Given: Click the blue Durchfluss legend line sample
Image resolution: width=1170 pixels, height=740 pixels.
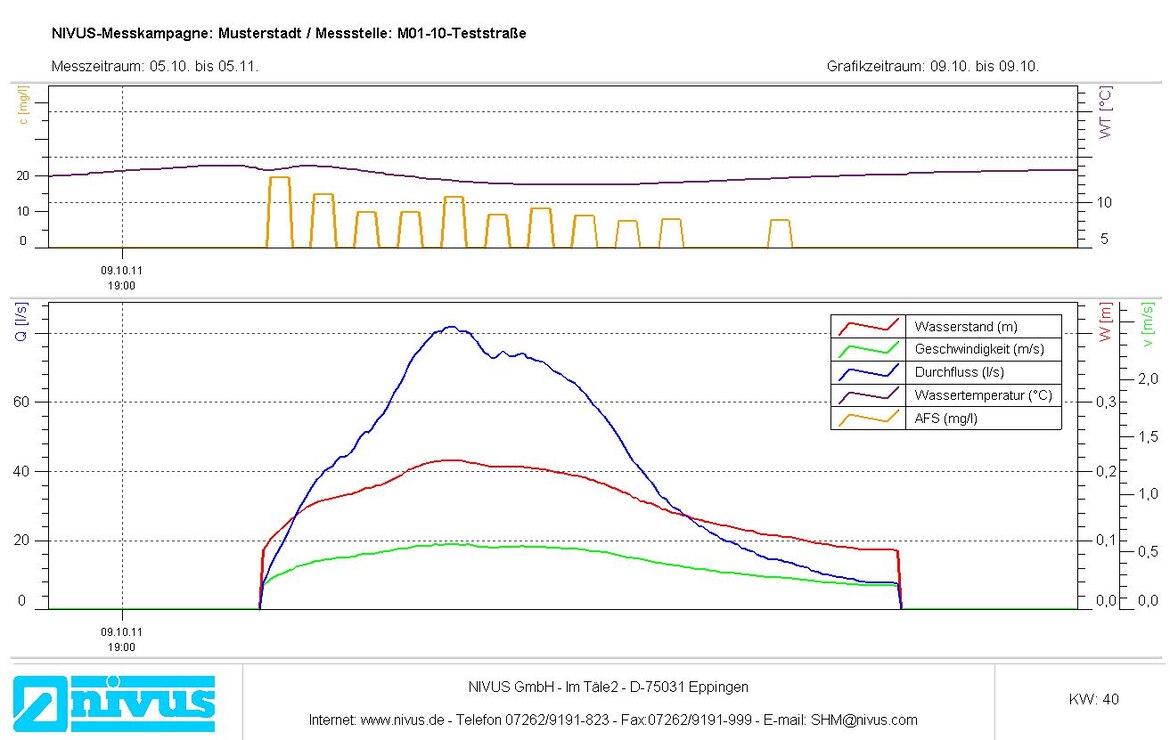Looking at the screenshot, I should click(x=868, y=372).
